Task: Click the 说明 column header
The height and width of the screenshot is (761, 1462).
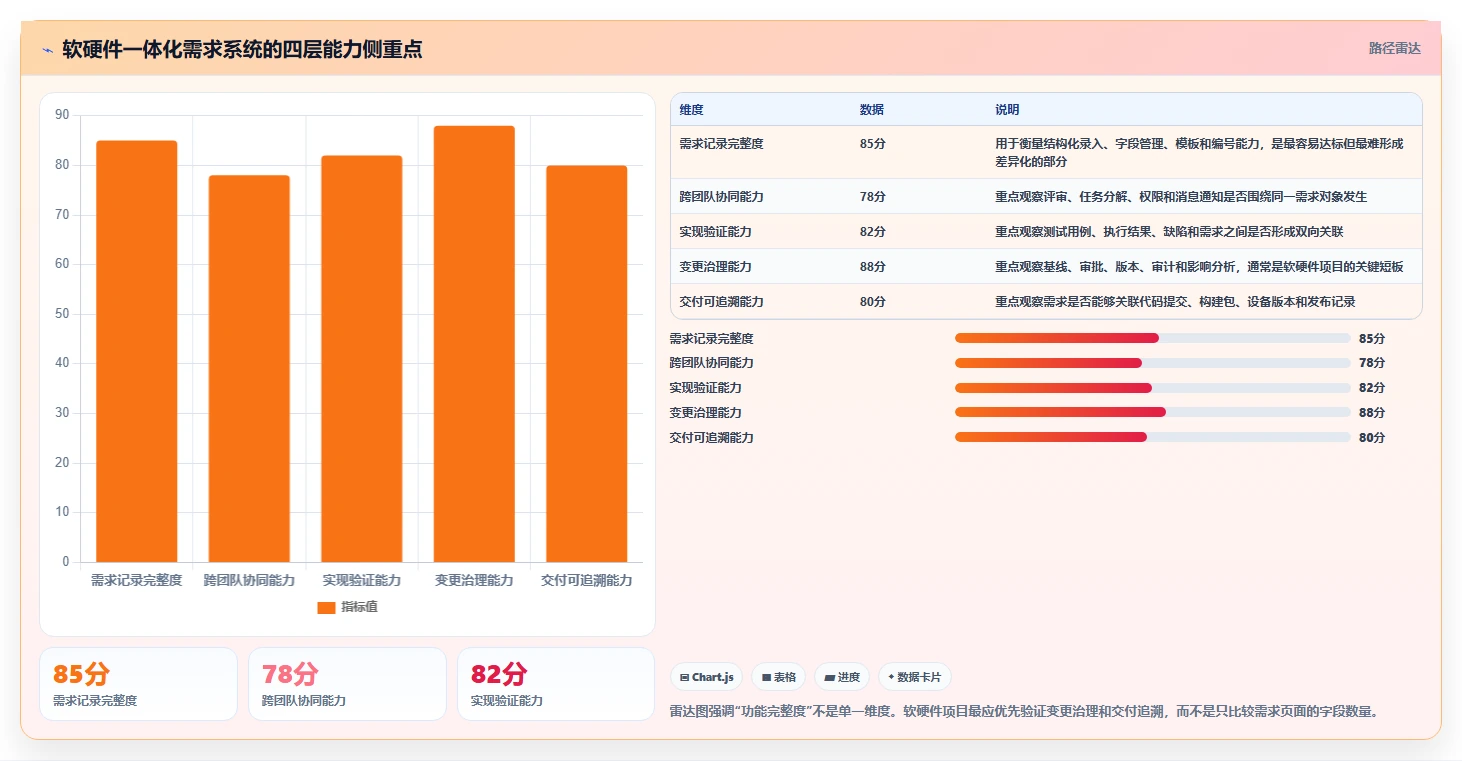Action: point(1007,110)
